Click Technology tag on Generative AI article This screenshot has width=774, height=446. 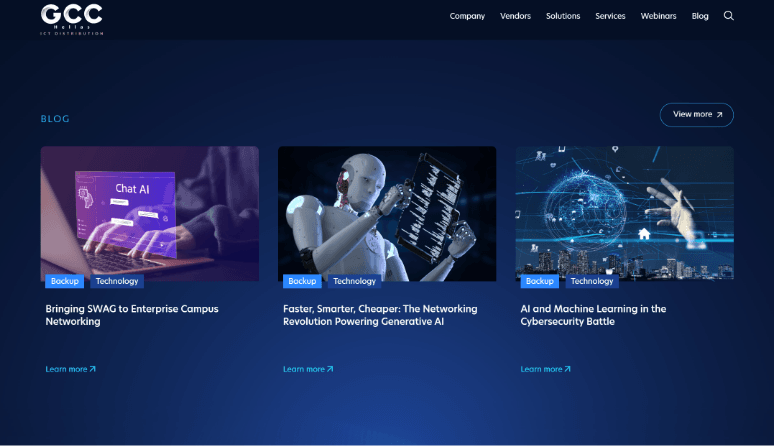(x=354, y=281)
